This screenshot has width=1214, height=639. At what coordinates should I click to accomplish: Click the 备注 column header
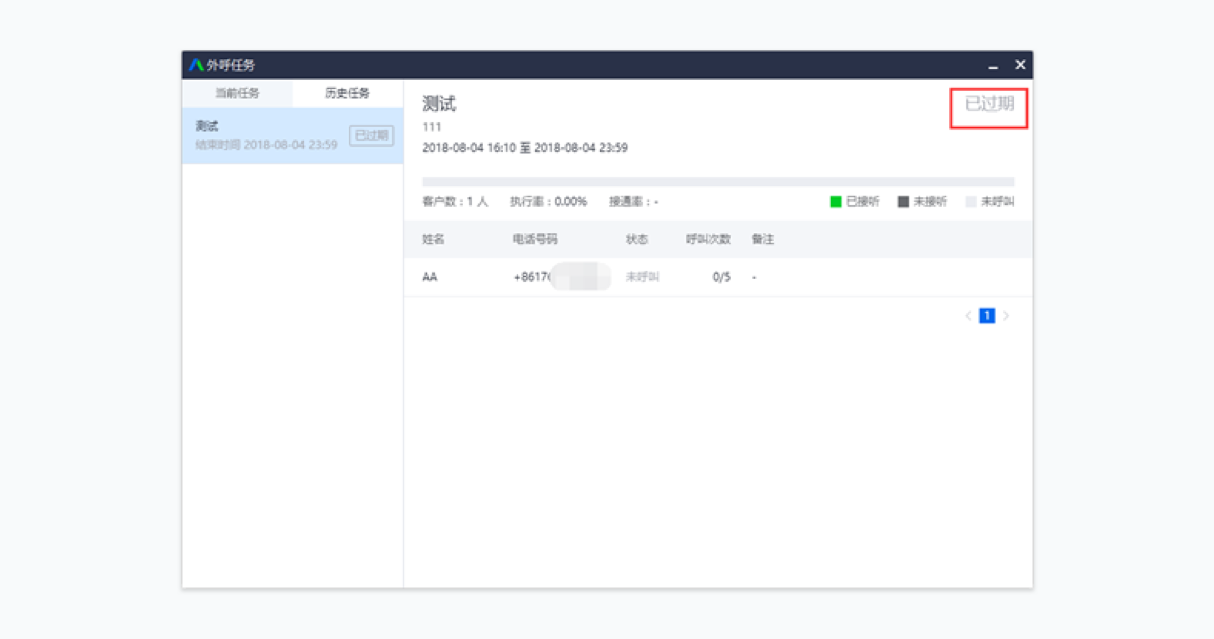click(x=762, y=240)
